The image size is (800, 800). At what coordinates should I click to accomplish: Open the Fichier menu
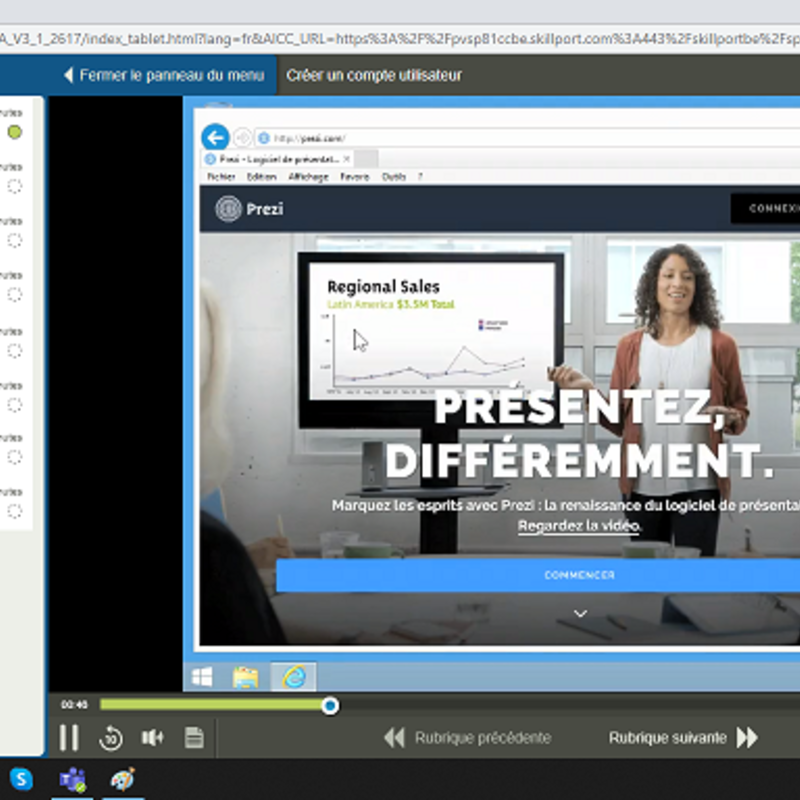[x=221, y=177]
